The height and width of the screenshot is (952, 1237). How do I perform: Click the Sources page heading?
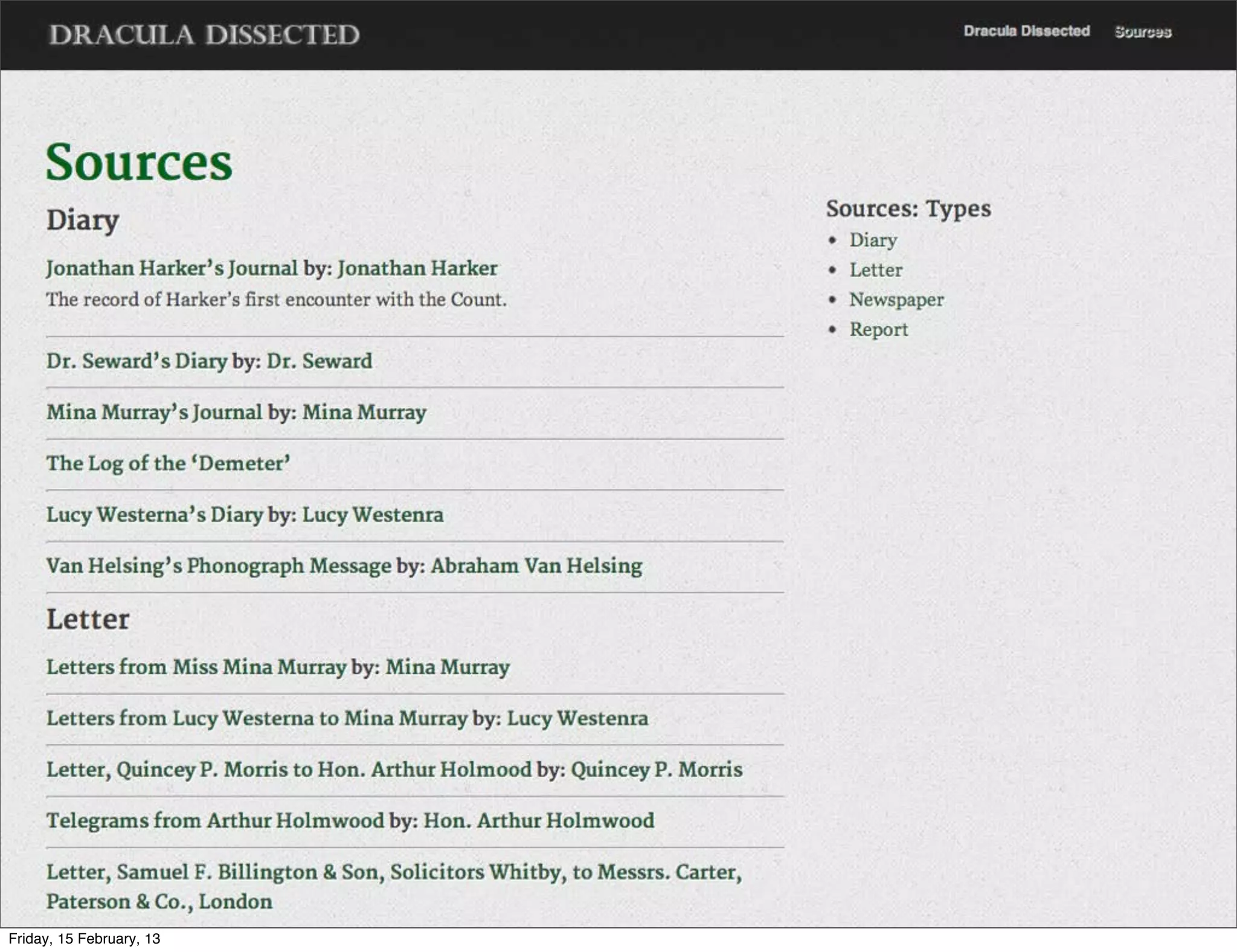[x=139, y=162]
